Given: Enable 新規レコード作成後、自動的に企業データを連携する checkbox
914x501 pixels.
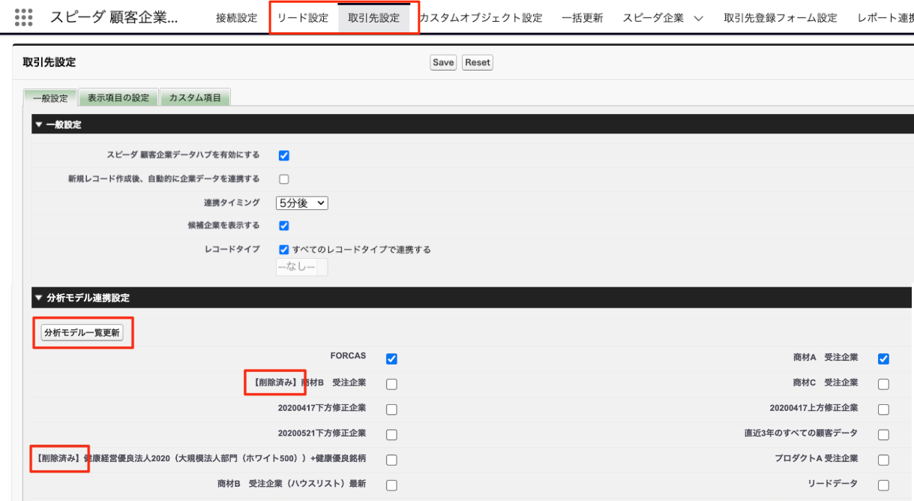Looking at the screenshot, I should click(x=284, y=179).
